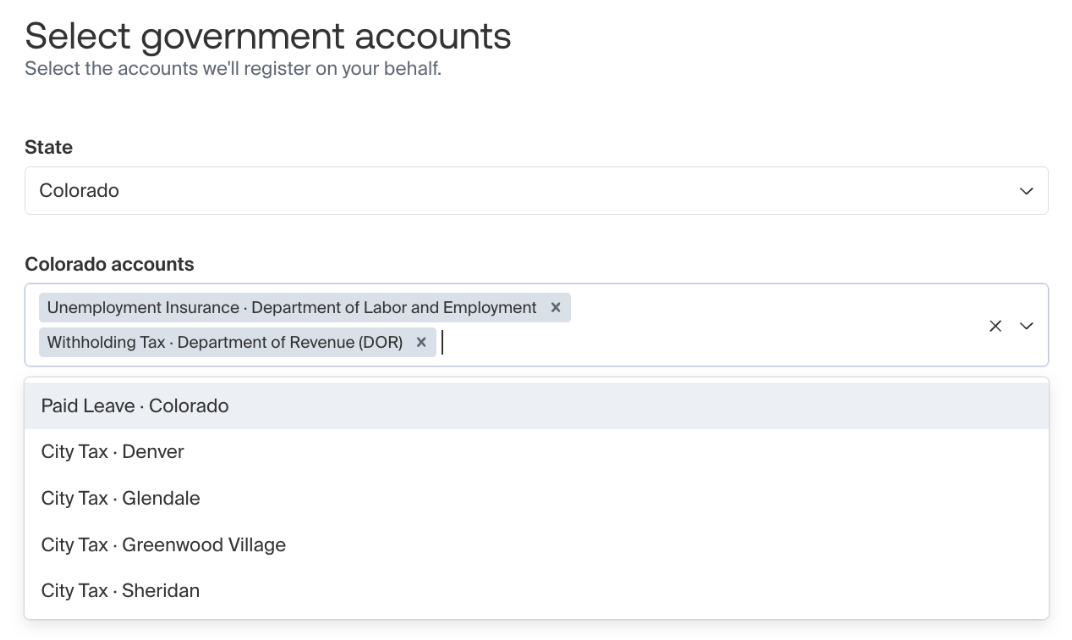This screenshot has width=1072, height=640.
Task: Pick City Tax · Glendale from list
Action: tap(121, 498)
